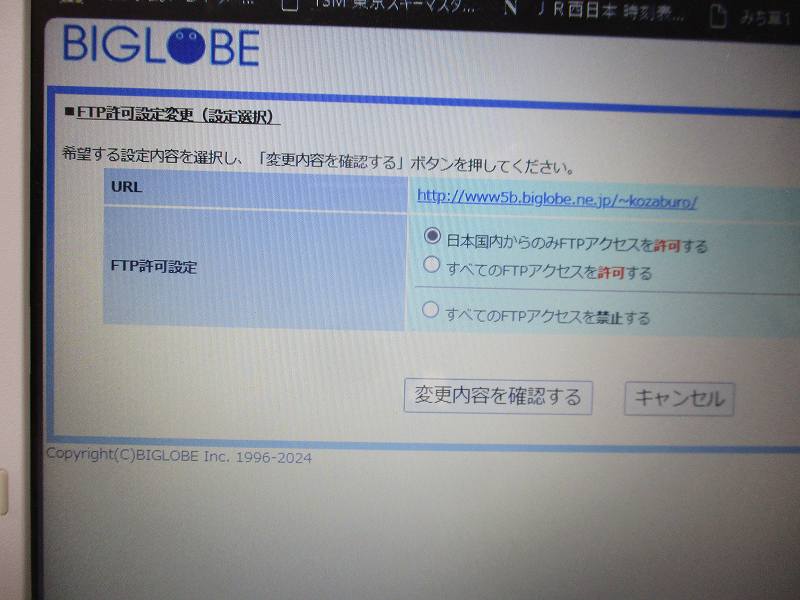This screenshot has height=600, width=800.
Task: Click the URL row label cell
Action: [255, 188]
